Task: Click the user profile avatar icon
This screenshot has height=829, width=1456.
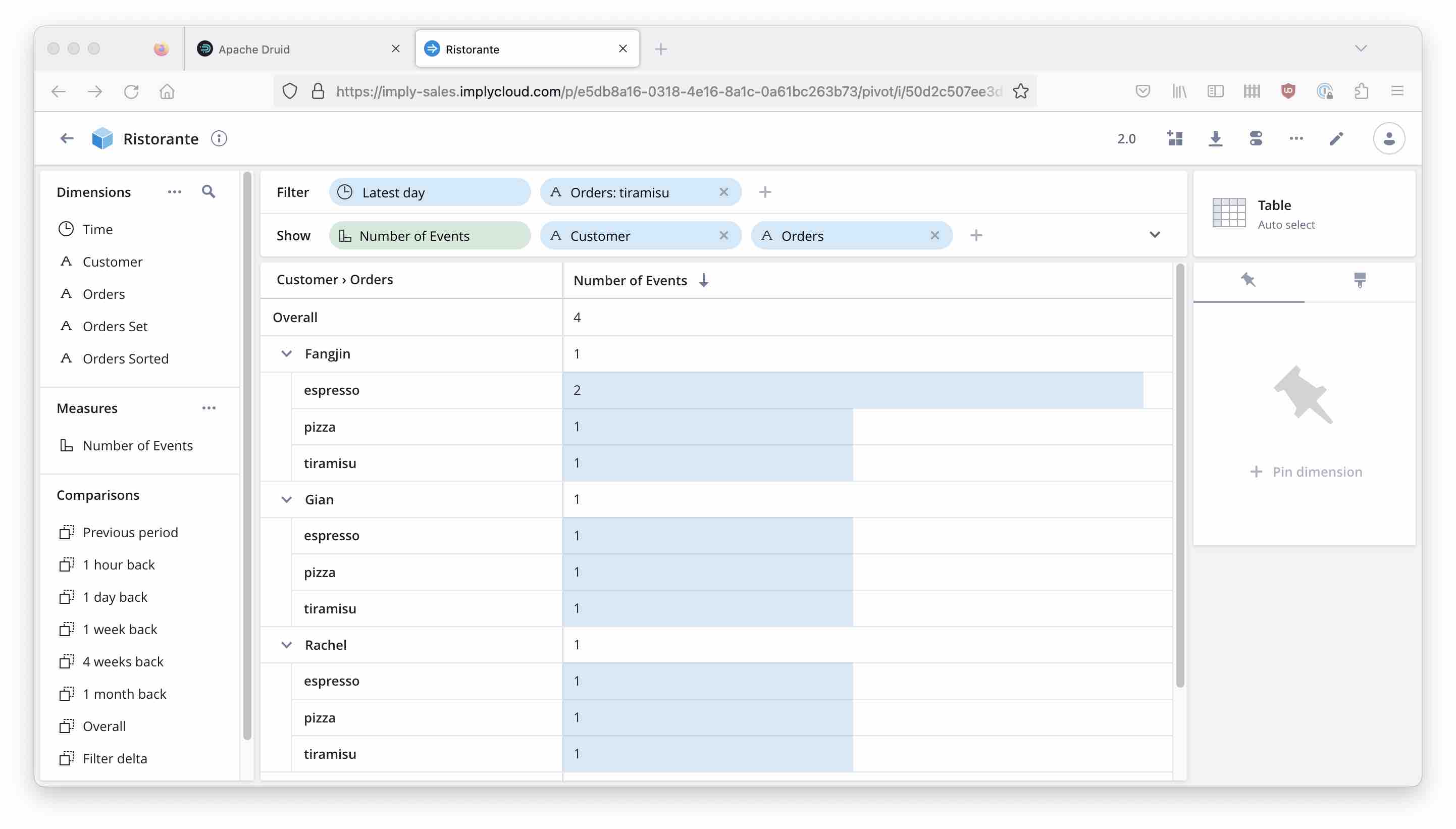Action: click(x=1388, y=138)
